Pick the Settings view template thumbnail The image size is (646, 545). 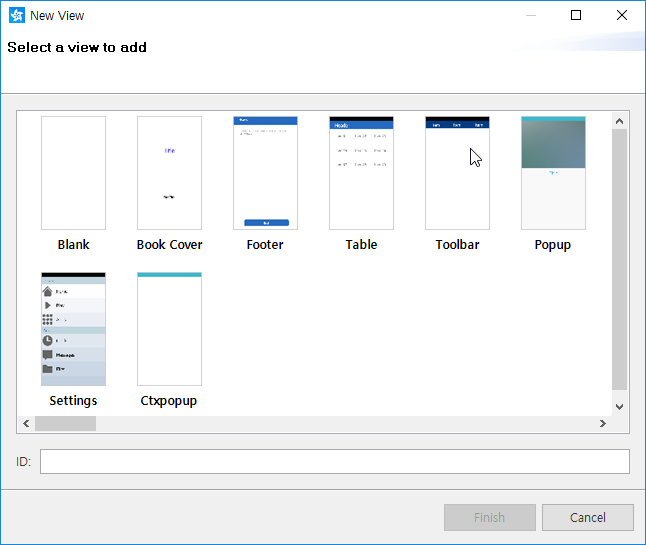[73, 328]
